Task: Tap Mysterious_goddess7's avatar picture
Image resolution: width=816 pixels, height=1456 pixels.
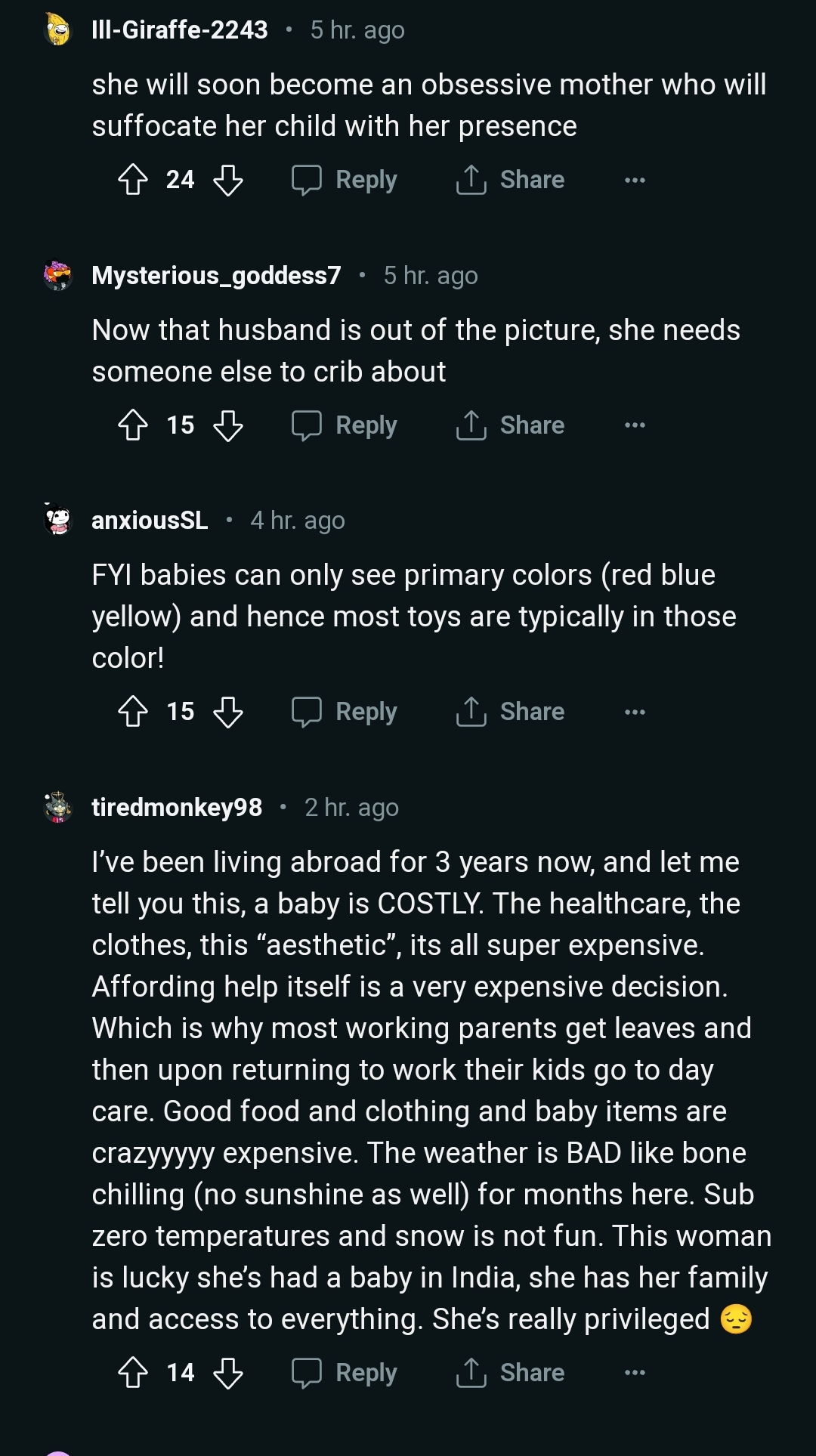Action: tap(58, 276)
